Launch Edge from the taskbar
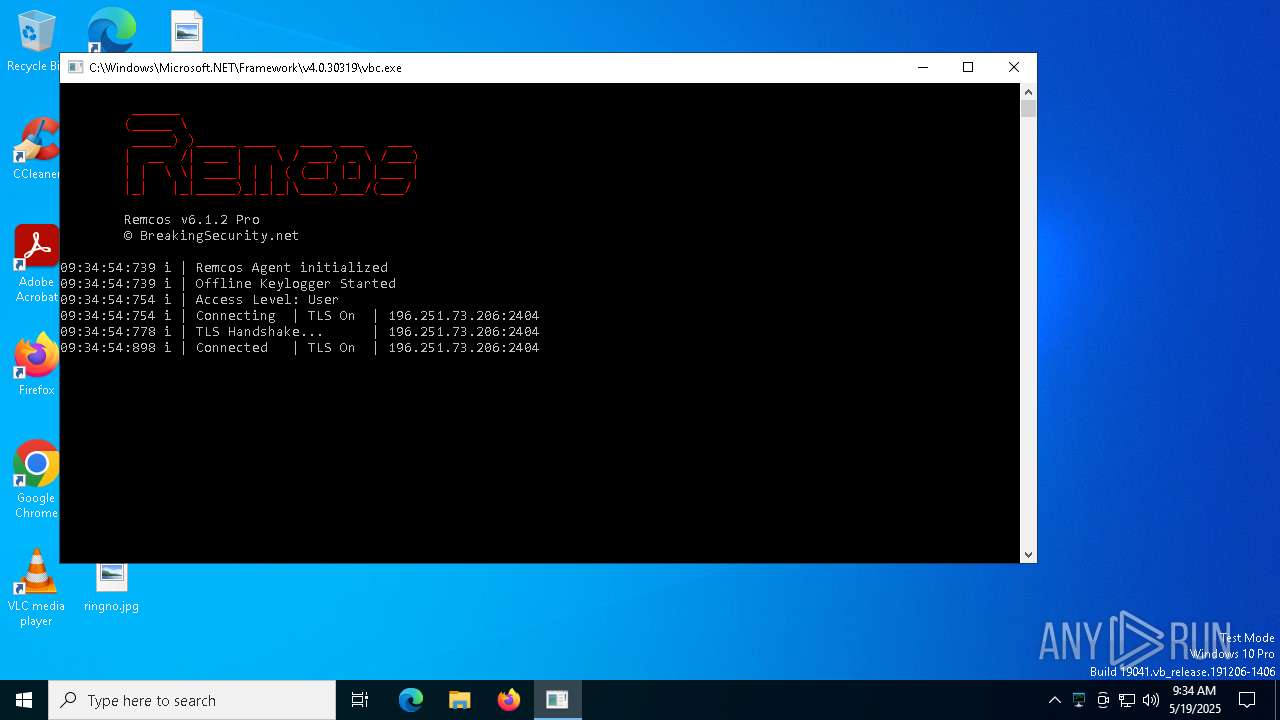1280x720 pixels. click(411, 700)
